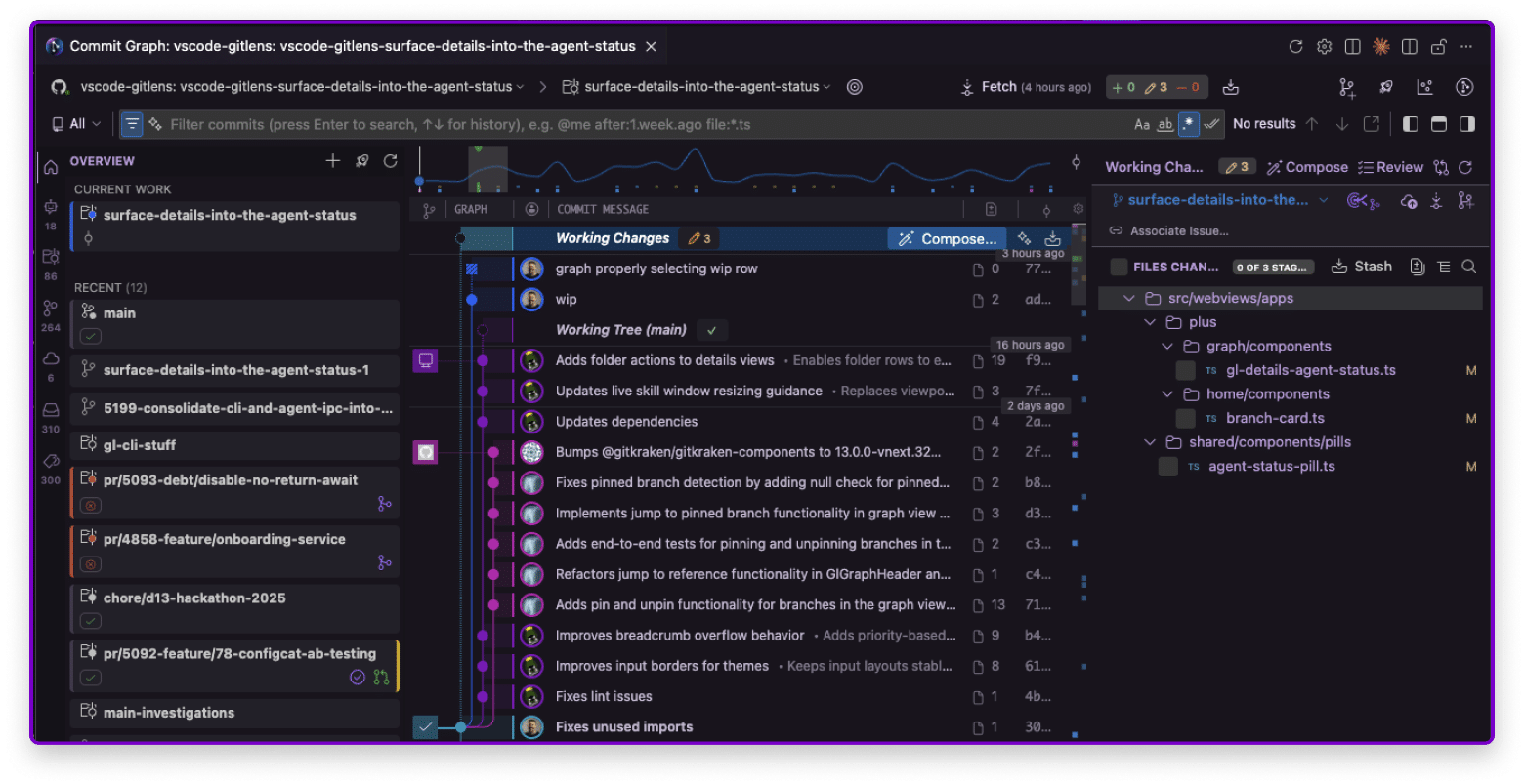Search the changed files list
This screenshot has width=1524, height=784.
click(x=1468, y=267)
